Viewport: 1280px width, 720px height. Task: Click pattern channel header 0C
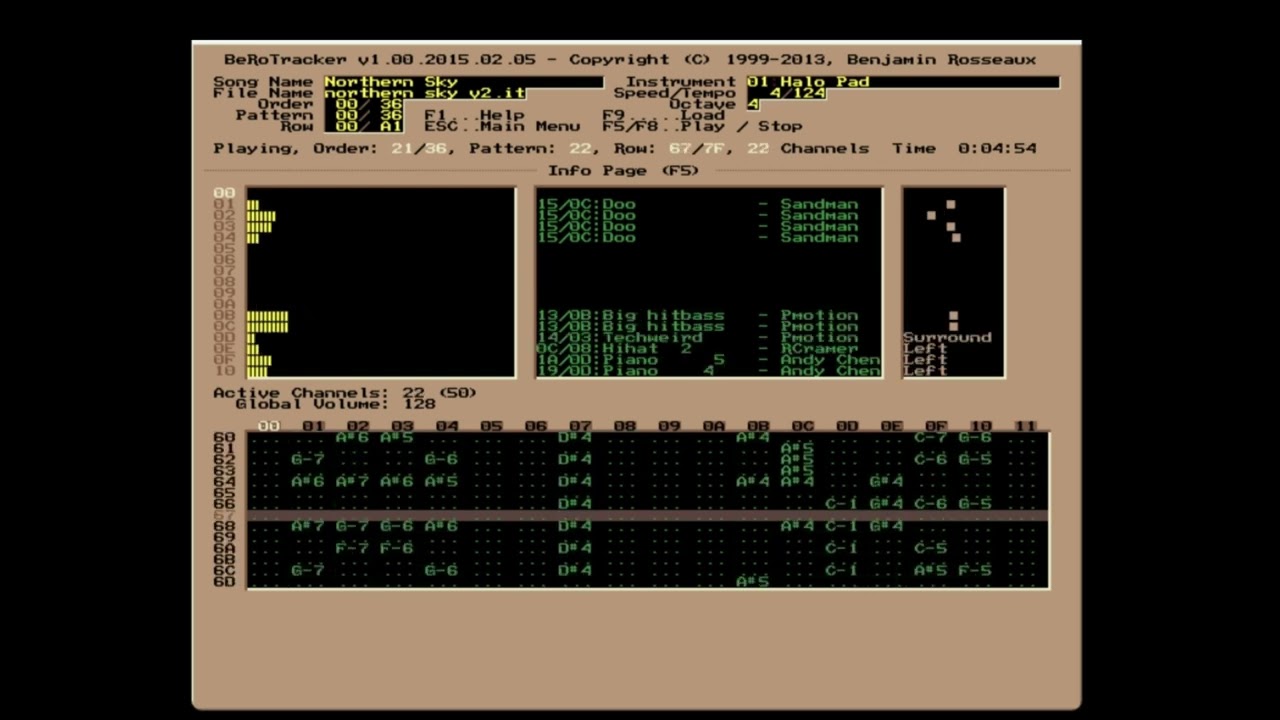tap(803, 426)
